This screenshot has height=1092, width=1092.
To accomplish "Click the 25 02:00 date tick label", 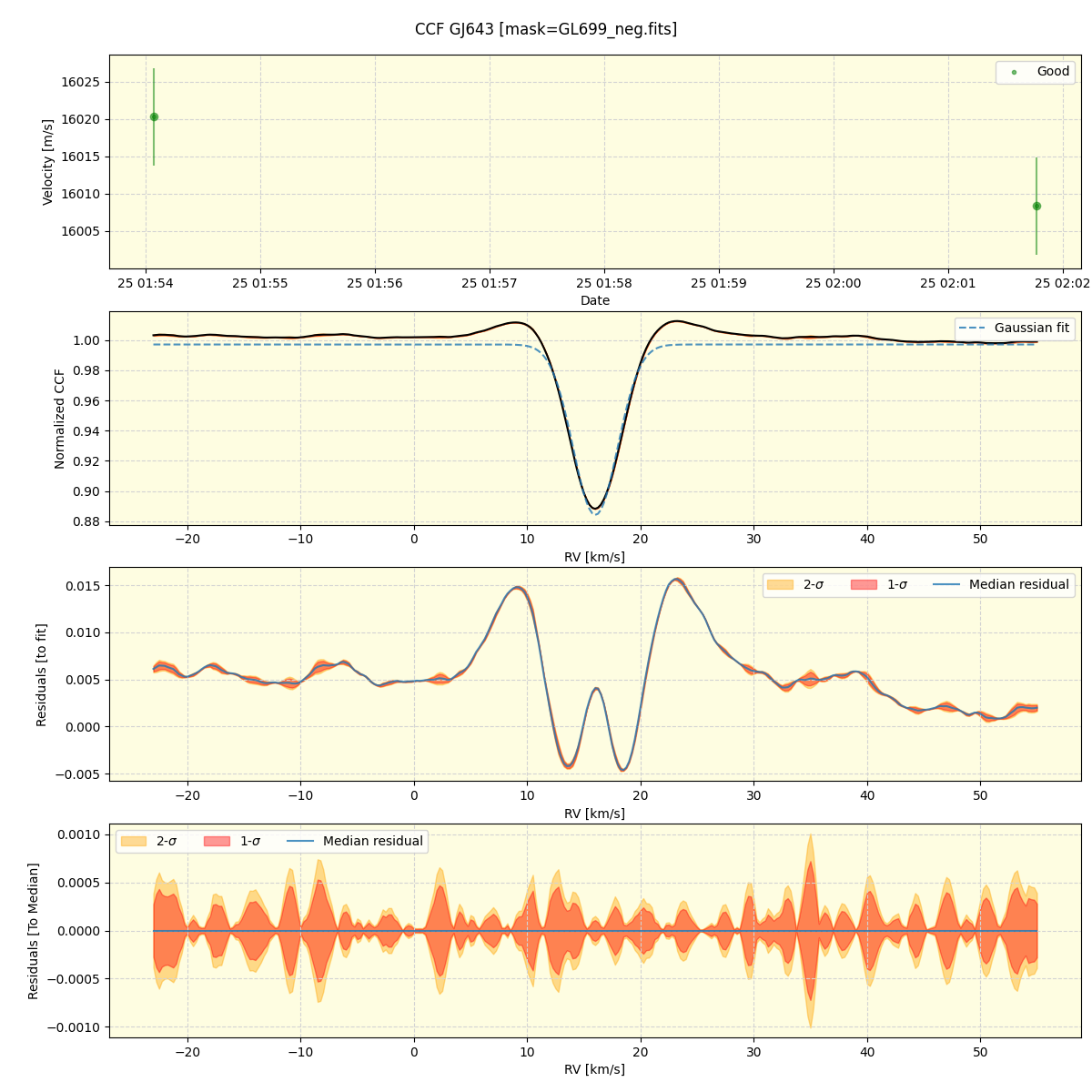I will coord(834,283).
